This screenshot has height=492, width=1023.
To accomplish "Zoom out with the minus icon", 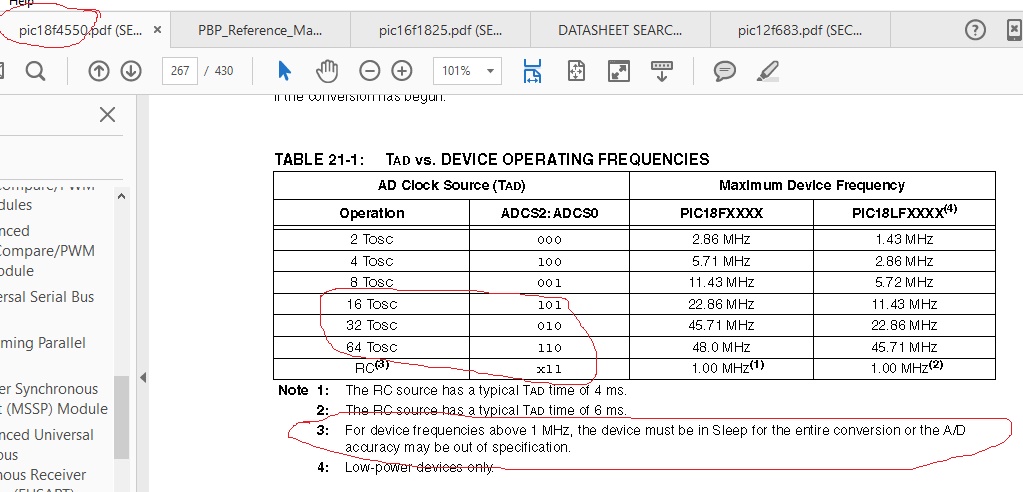I will 369,70.
